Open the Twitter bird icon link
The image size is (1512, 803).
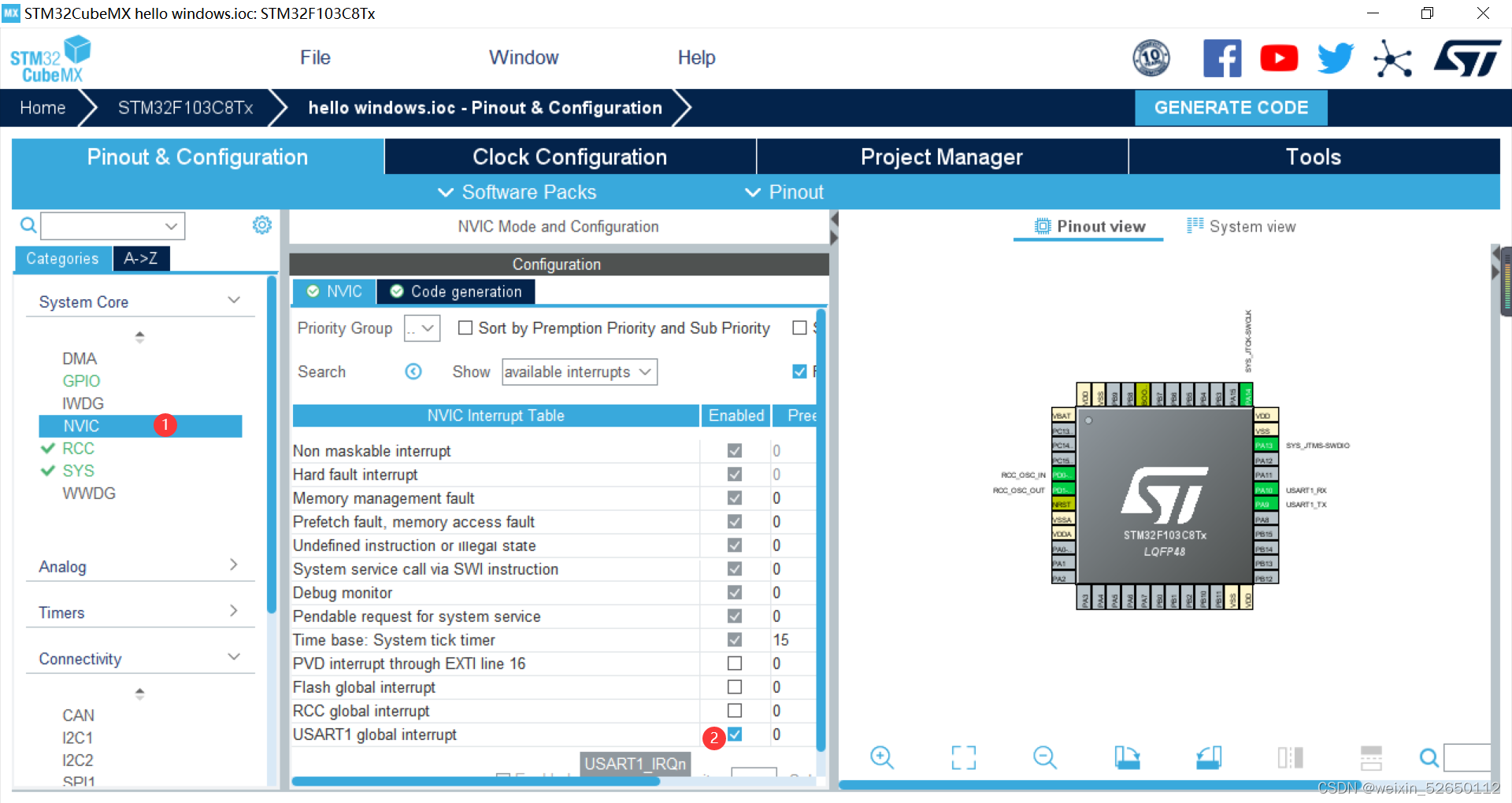(x=1336, y=58)
